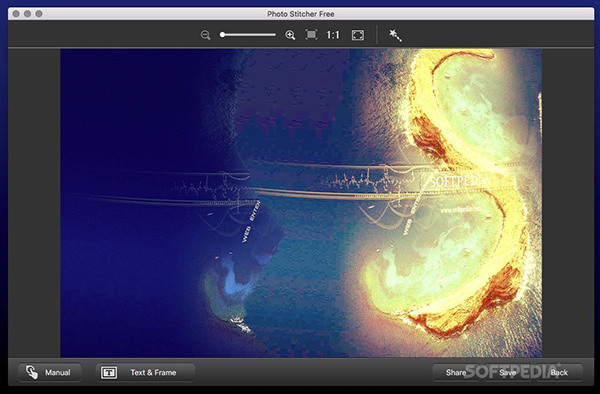The width and height of the screenshot is (600, 394).
Task: Go Back to the previous screen
Action: [x=559, y=372]
